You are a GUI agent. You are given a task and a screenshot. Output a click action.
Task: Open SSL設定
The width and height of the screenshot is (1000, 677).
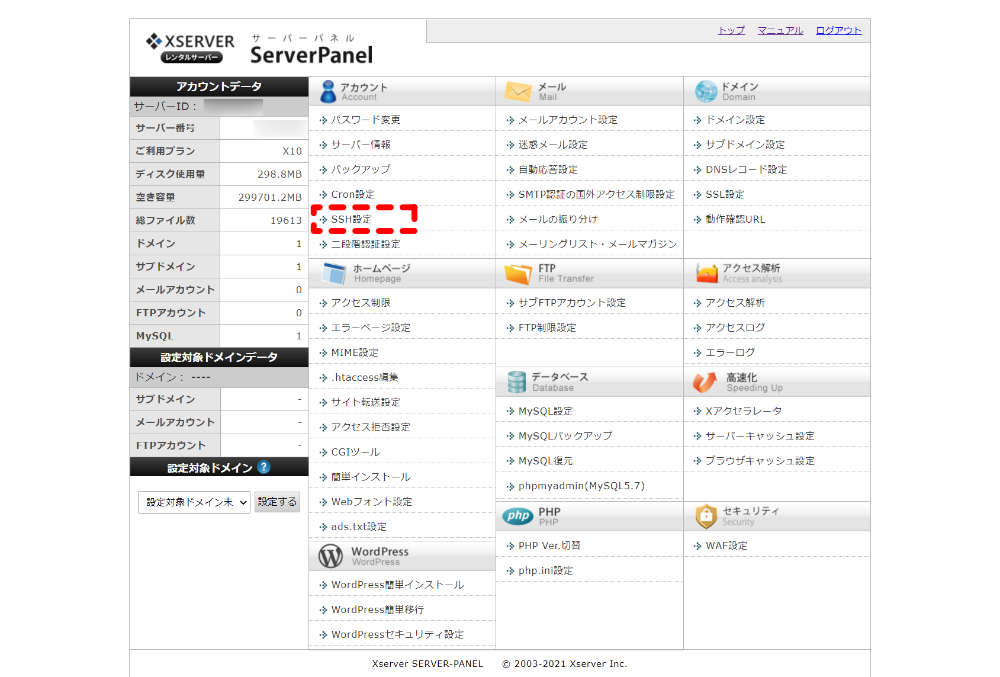pos(725,194)
